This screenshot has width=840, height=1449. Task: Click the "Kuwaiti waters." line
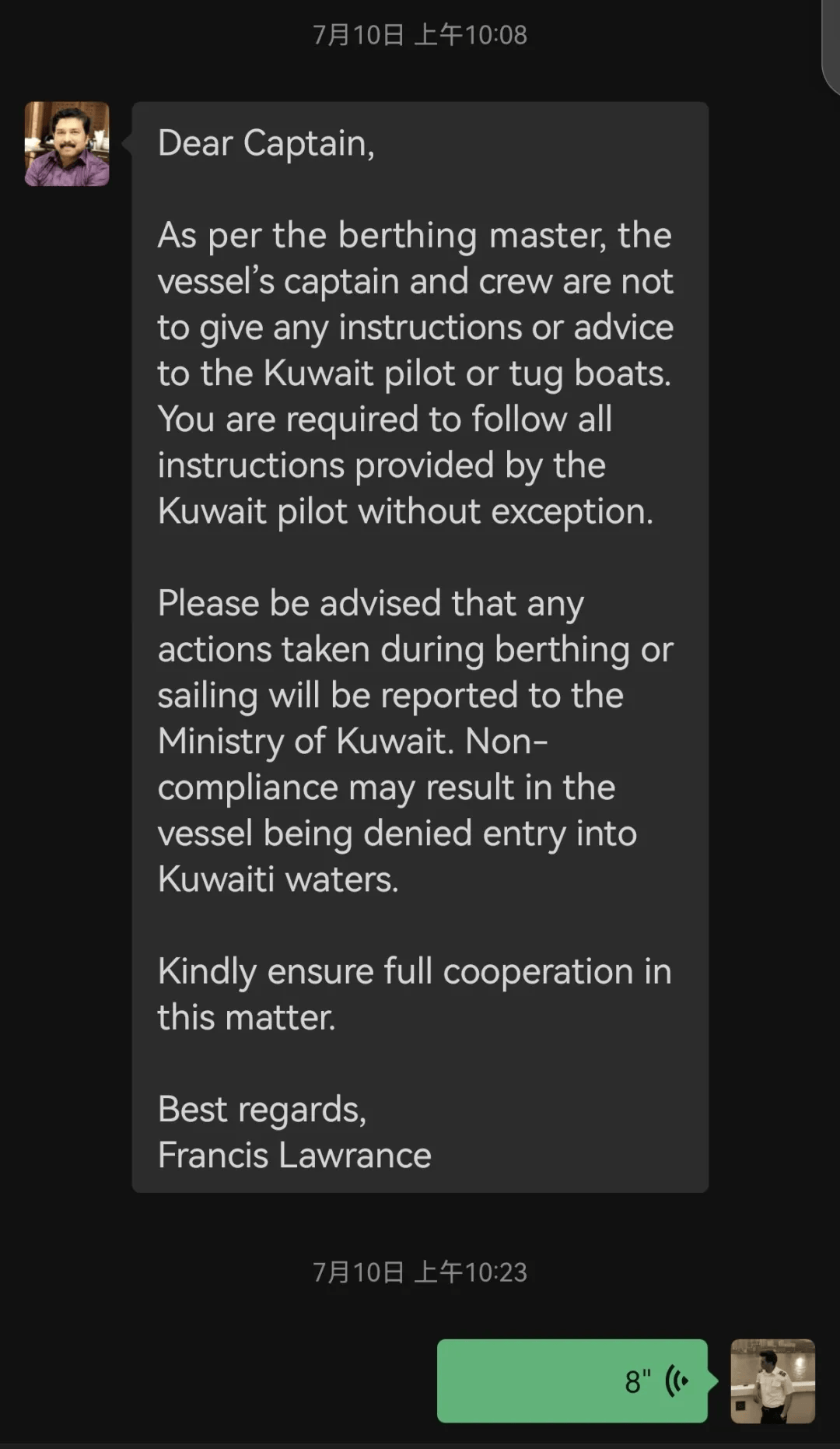(278, 879)
